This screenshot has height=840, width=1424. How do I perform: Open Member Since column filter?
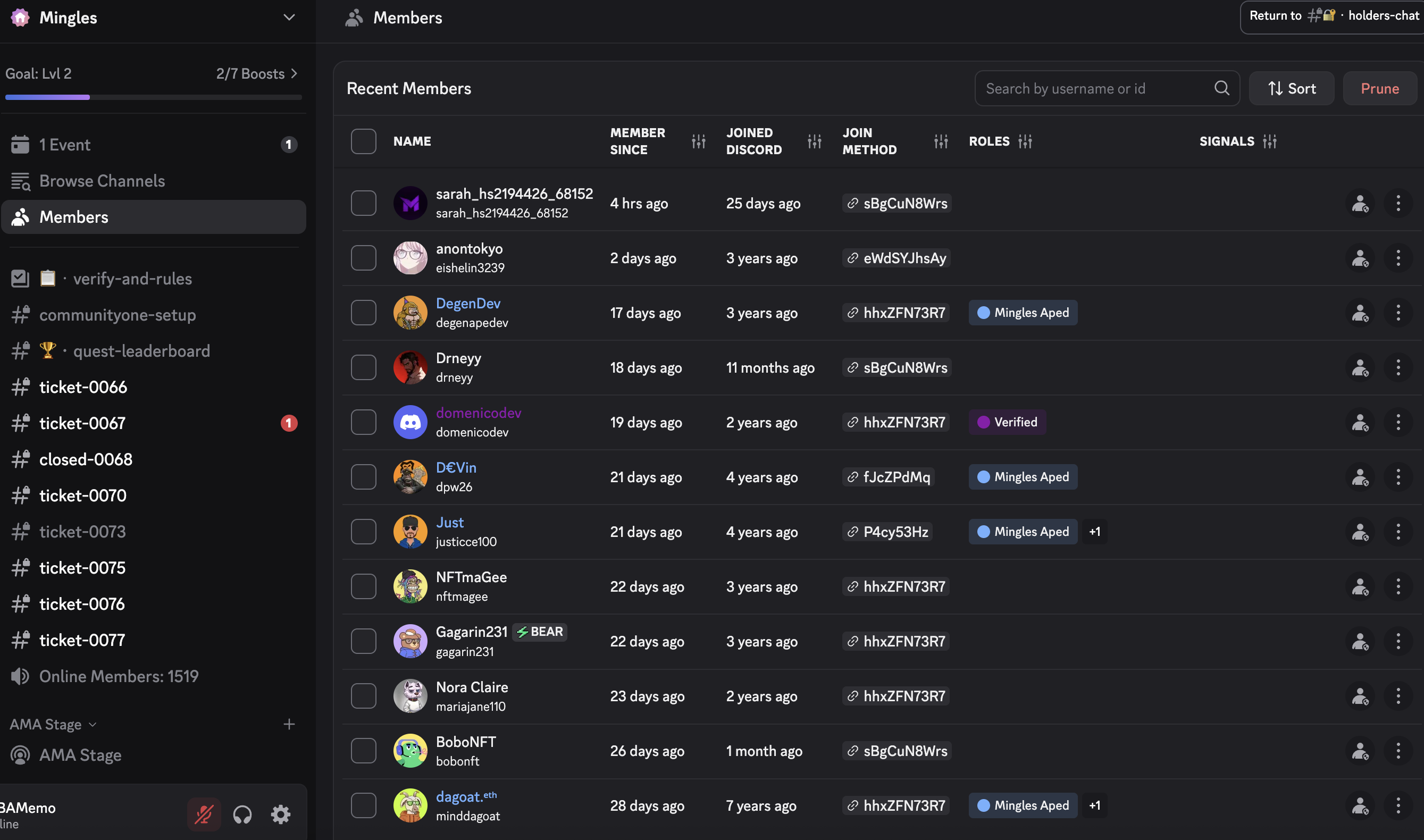point(698,141)
